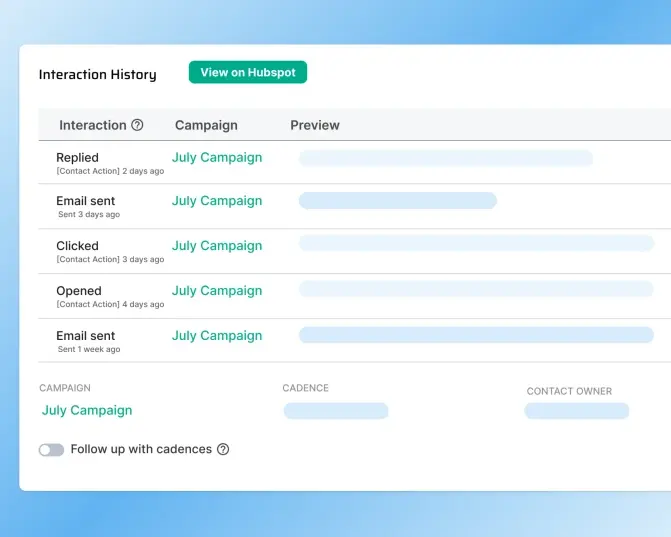Screen dimensions: 671x537
Task: Open July Campaign link in the Clicked row
Action: tap(217, 246)
